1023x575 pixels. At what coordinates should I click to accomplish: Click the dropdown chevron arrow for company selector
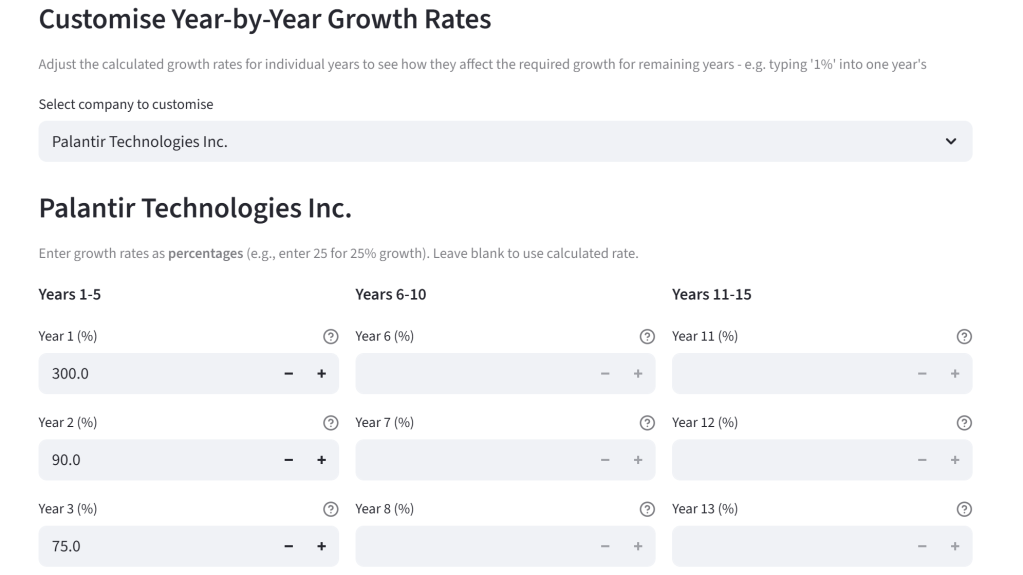(x=950, y=142)
